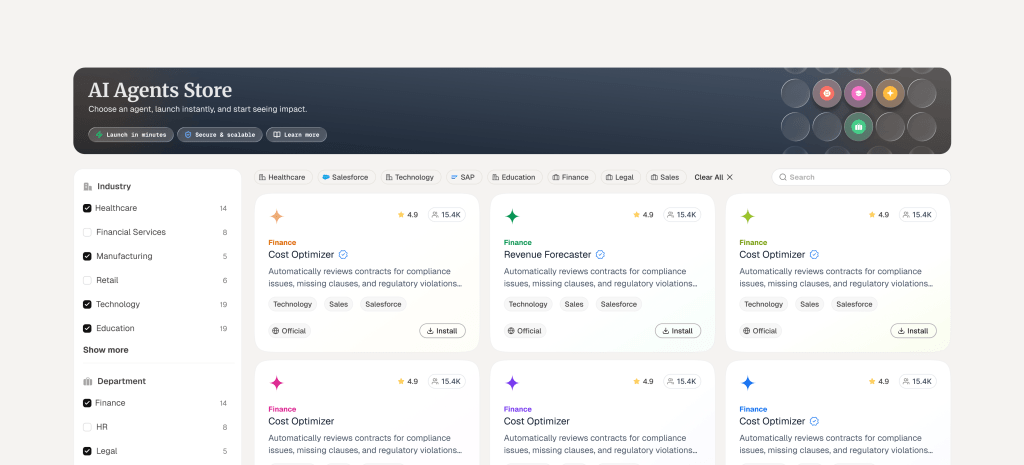The height and width of the screenshot is (465, 1024).
Task: Click the SAP filter chip
Action: [464, 177]
